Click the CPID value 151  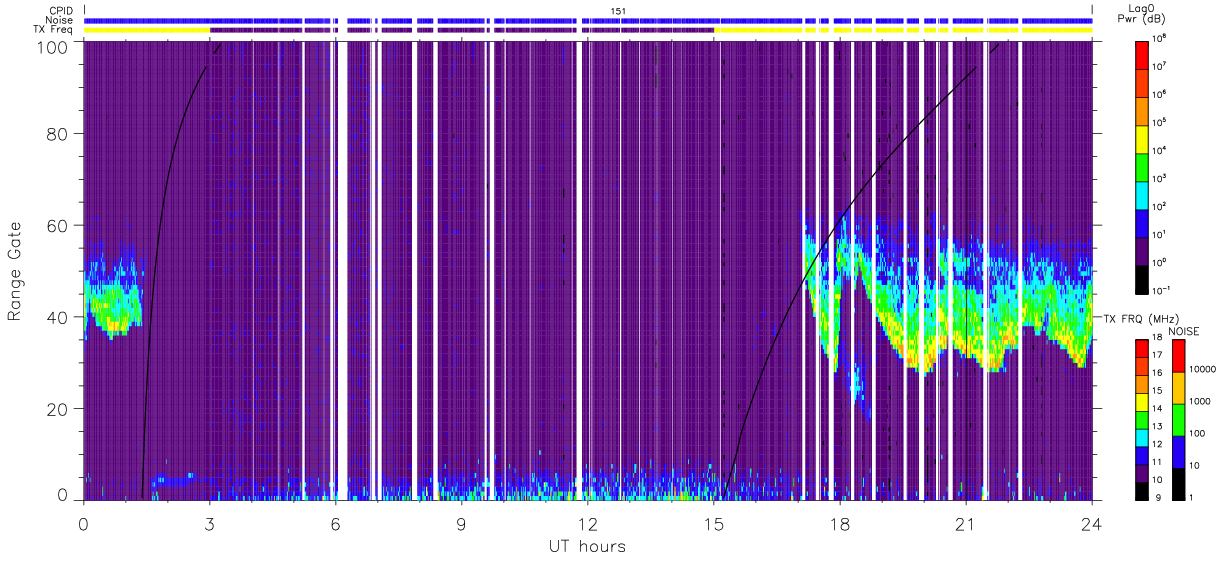[619, 11]
